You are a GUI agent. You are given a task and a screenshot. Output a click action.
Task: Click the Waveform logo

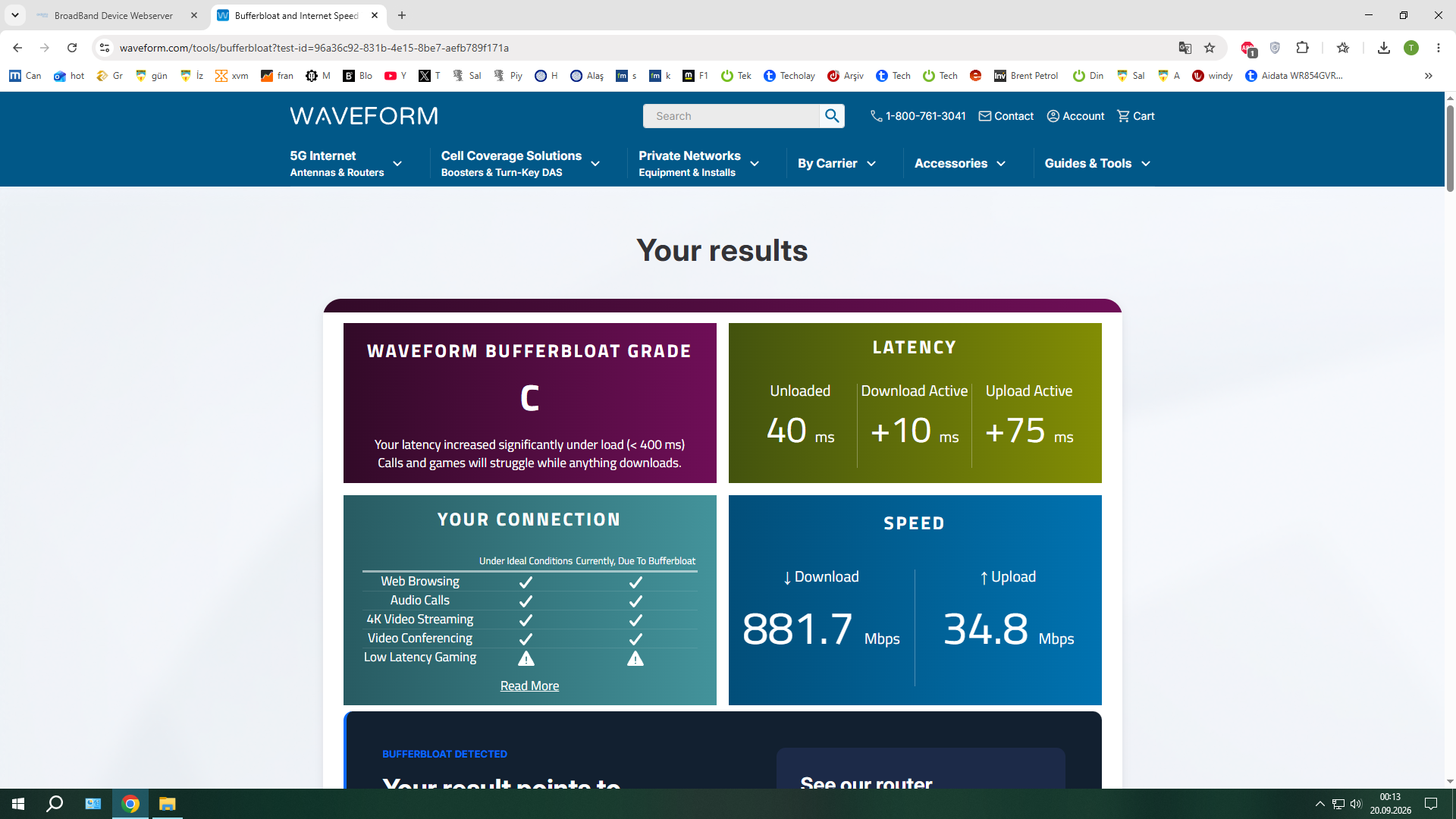click(364, 116)
